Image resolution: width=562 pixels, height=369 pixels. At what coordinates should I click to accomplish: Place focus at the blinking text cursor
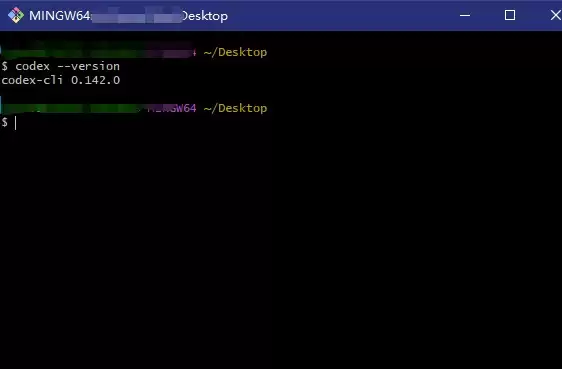click(x=15, y=123)
